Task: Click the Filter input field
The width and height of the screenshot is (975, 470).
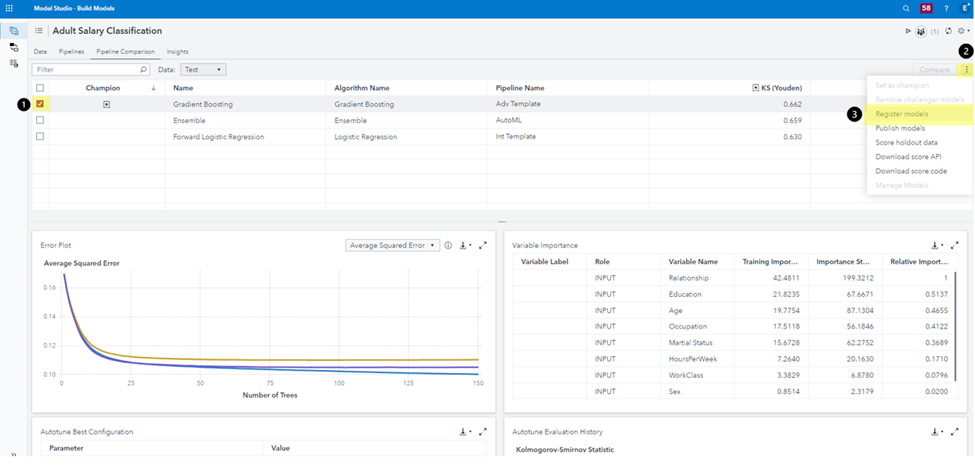Action: 88,70
